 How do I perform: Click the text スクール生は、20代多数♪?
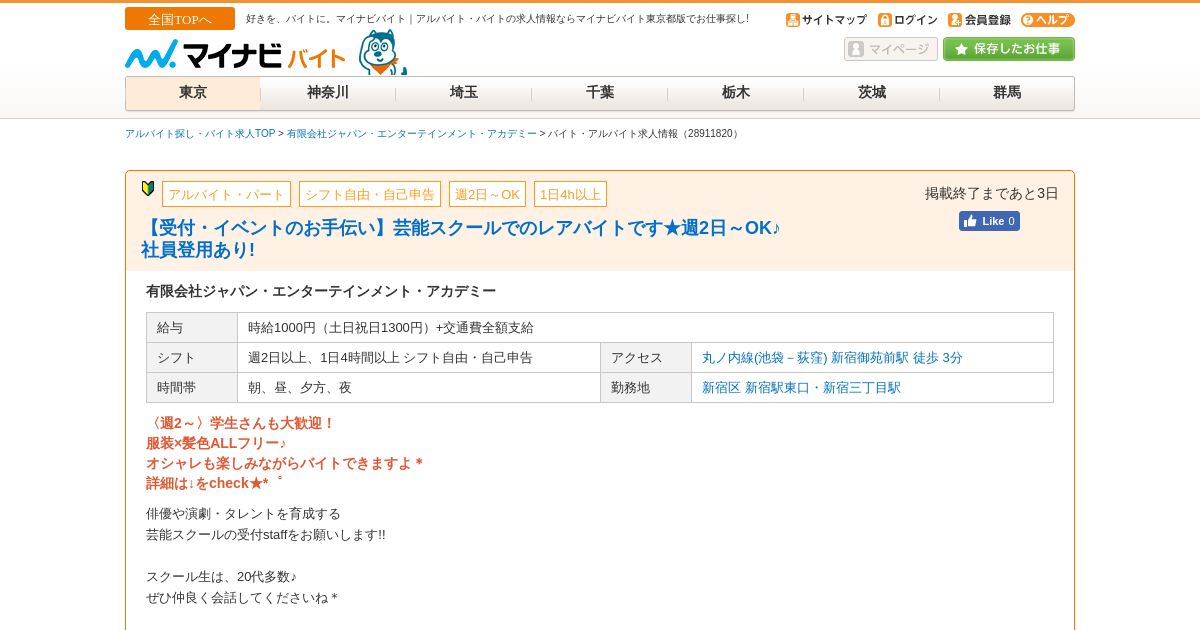[x=221, y=577]
